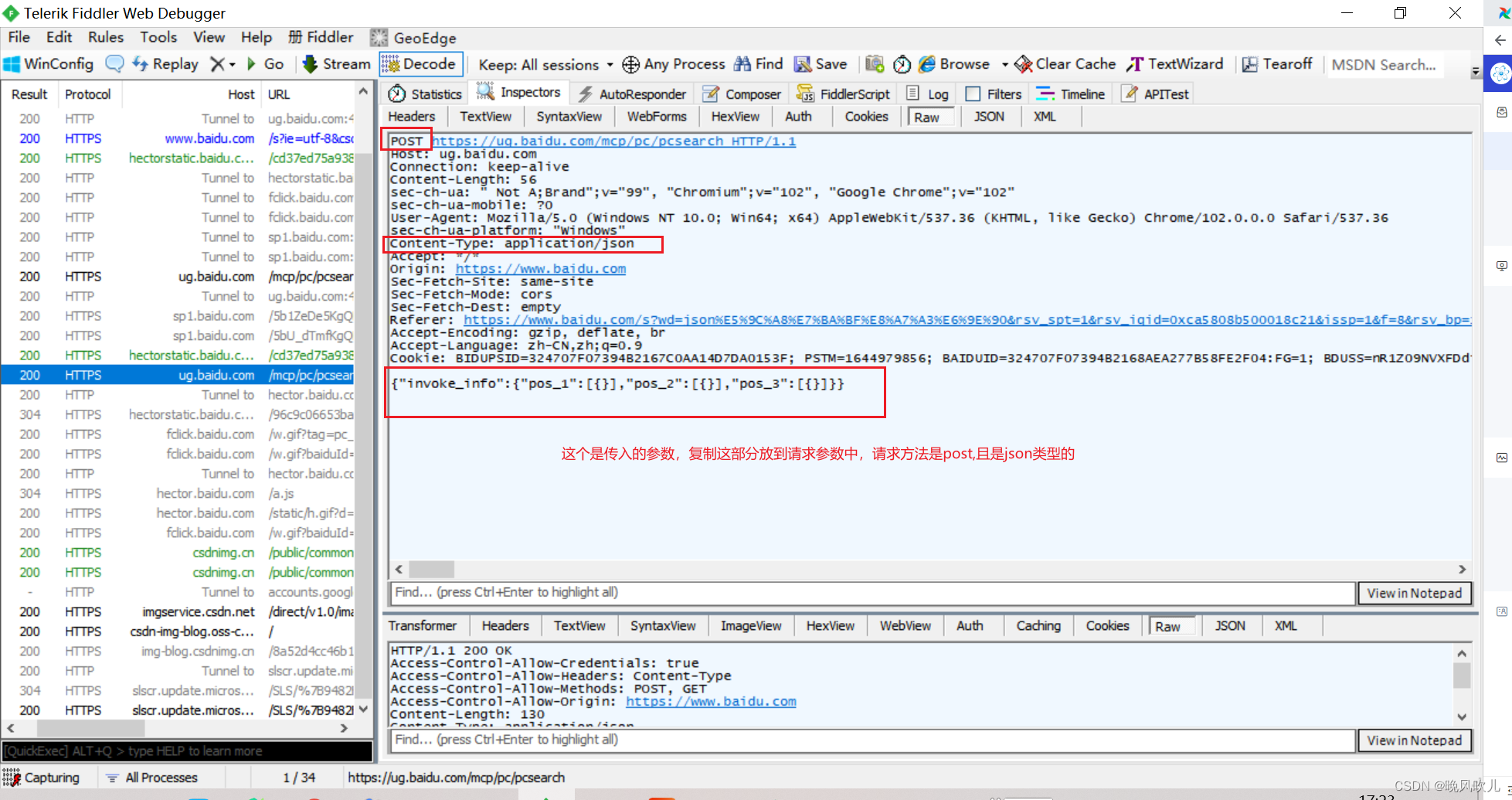1512x800 pixels.
Task: Toggle Capturing status in status bar
Action: click(x=42, y=778)
